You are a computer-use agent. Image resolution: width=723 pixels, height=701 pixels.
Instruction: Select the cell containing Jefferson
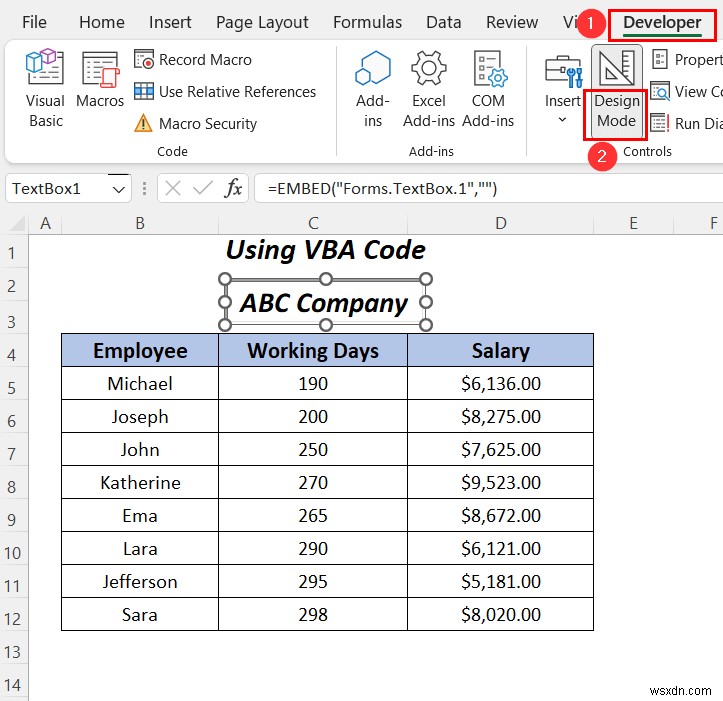[140, 582]
